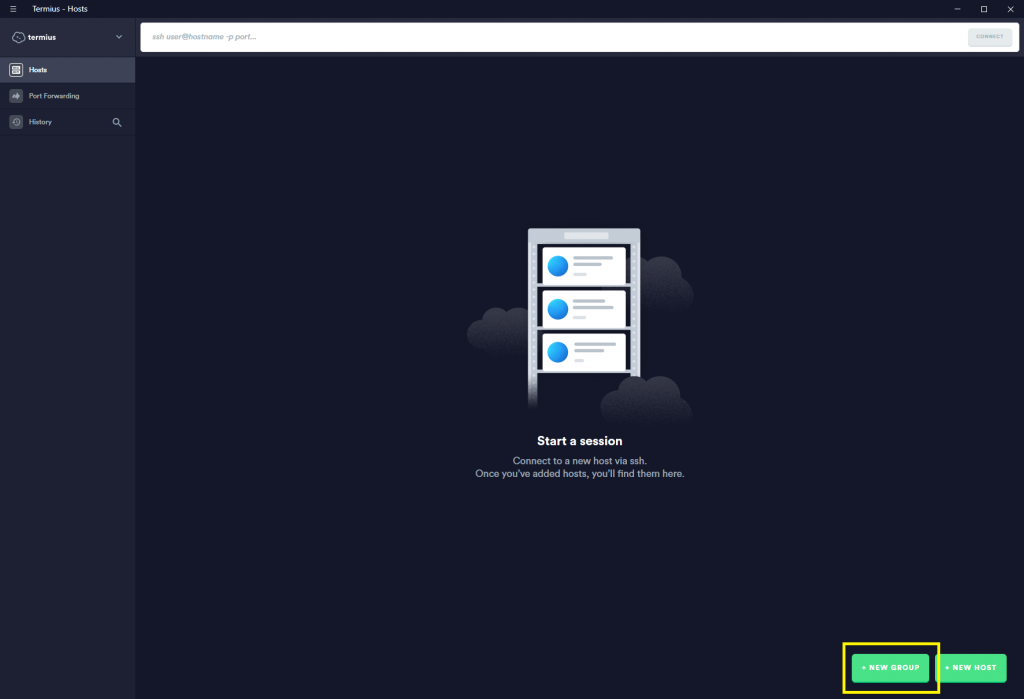Click the Connect button
This screenshot has width=1024, height=699.
pos(989,37)
